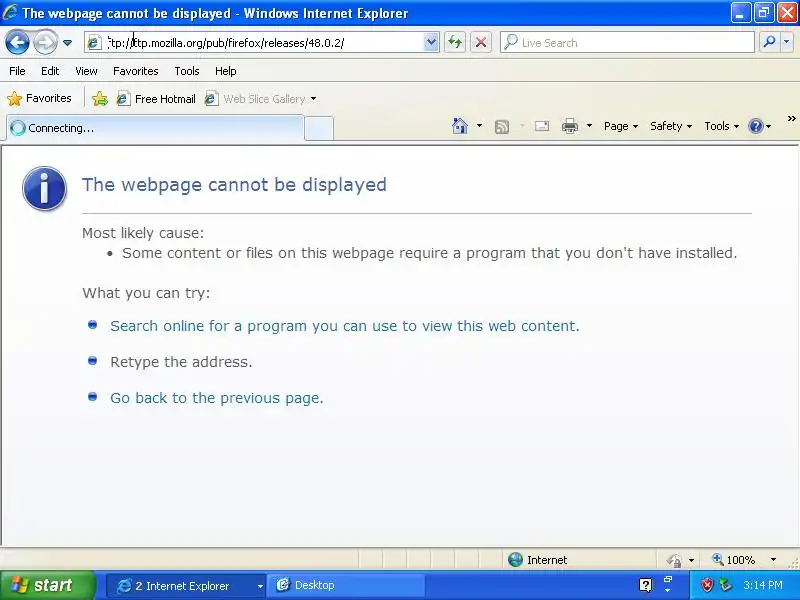Click the blue Help question icon
Image resolution: width=800 pixels, height=600 pixels.
coord(756,126)
